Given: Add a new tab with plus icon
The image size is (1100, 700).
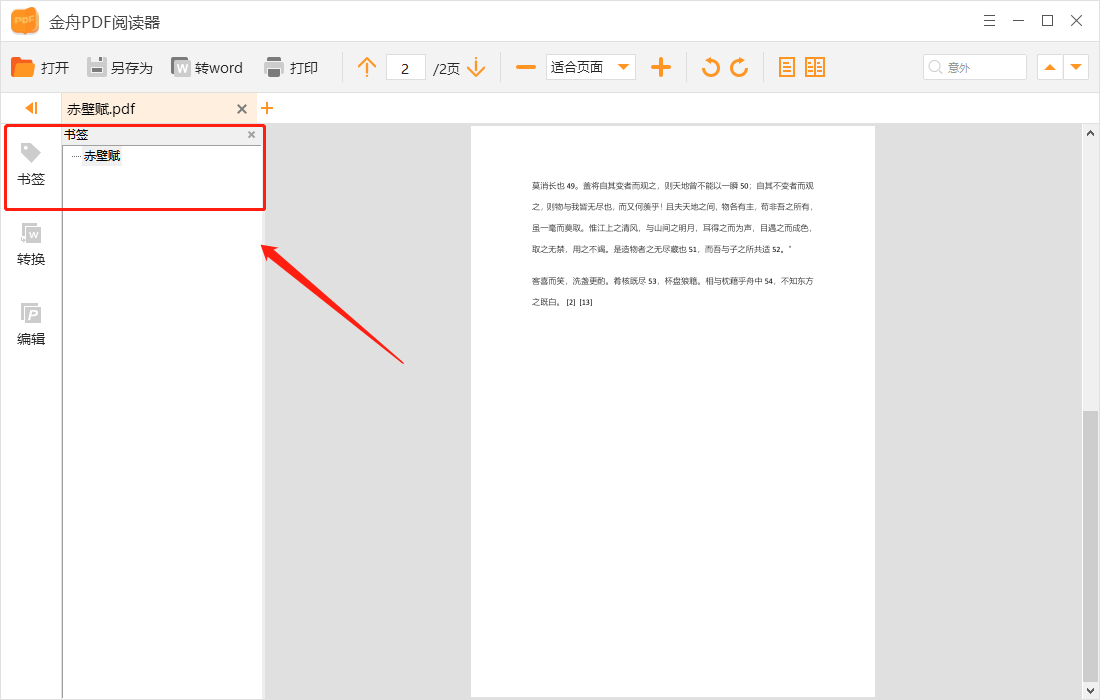Looking at the screenshot, I should 267,108.
